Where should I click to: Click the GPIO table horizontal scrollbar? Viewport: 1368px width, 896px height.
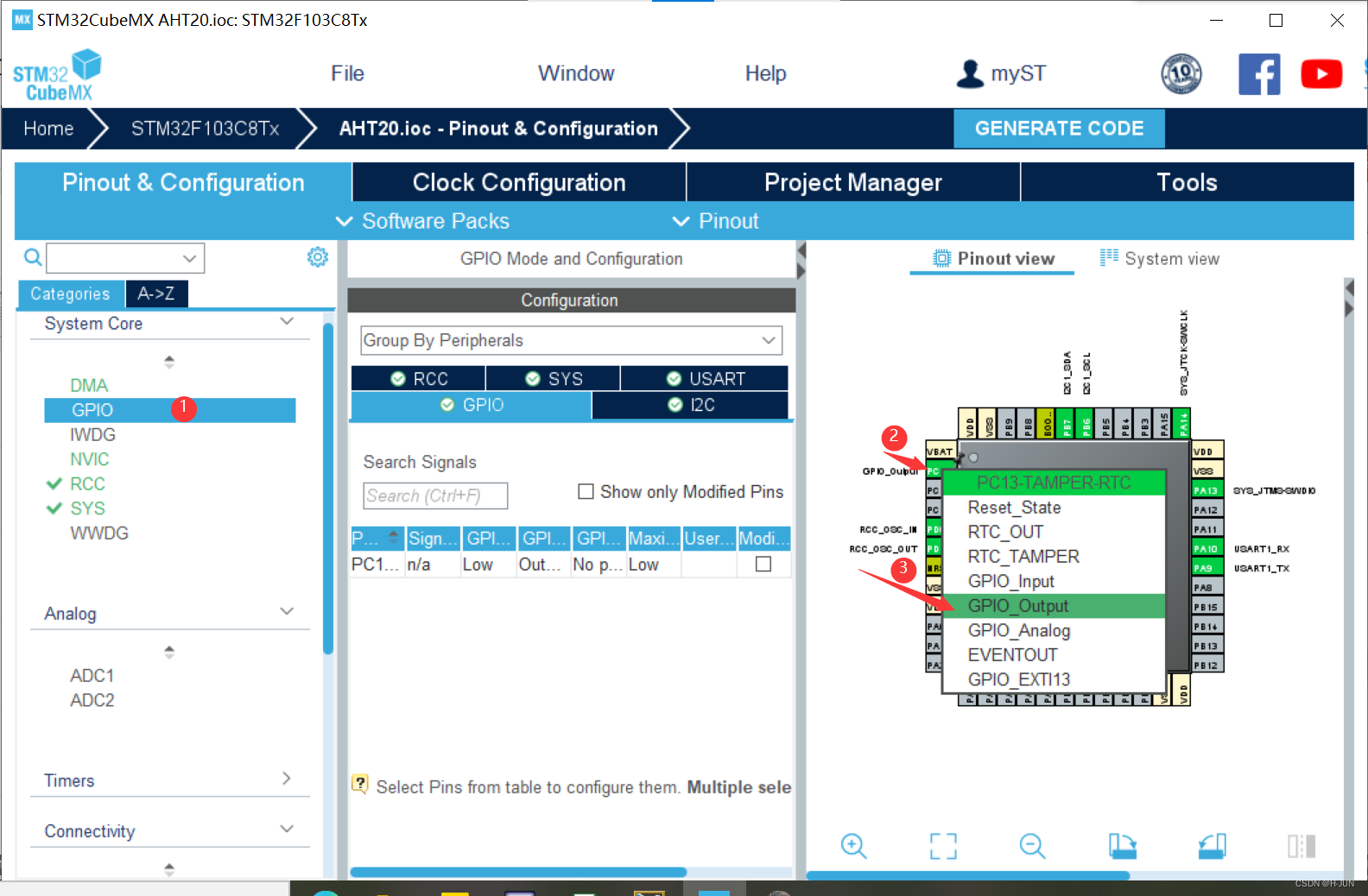(518, 872)
